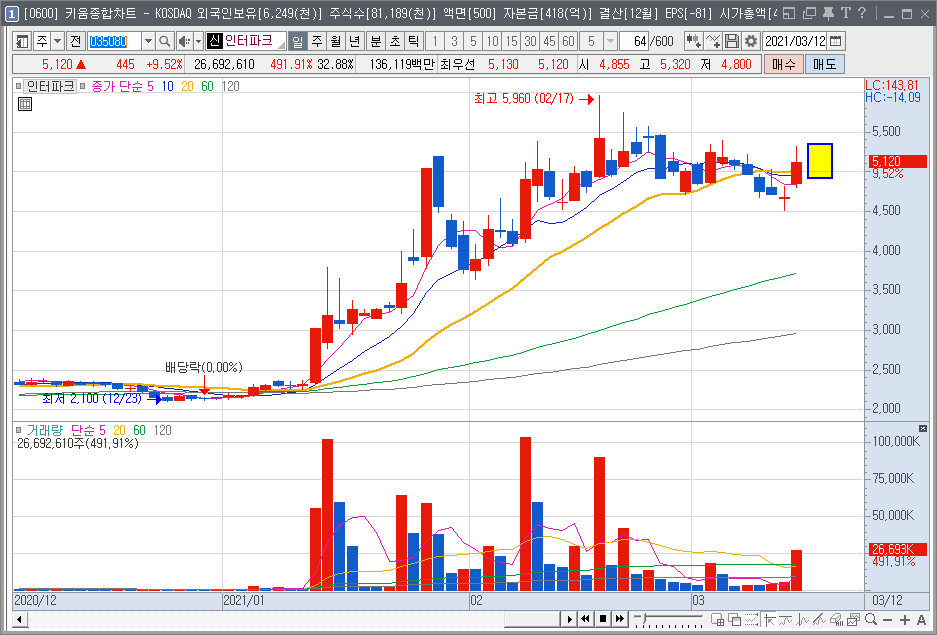Select tick 틱 chart period

click(414, 41)
